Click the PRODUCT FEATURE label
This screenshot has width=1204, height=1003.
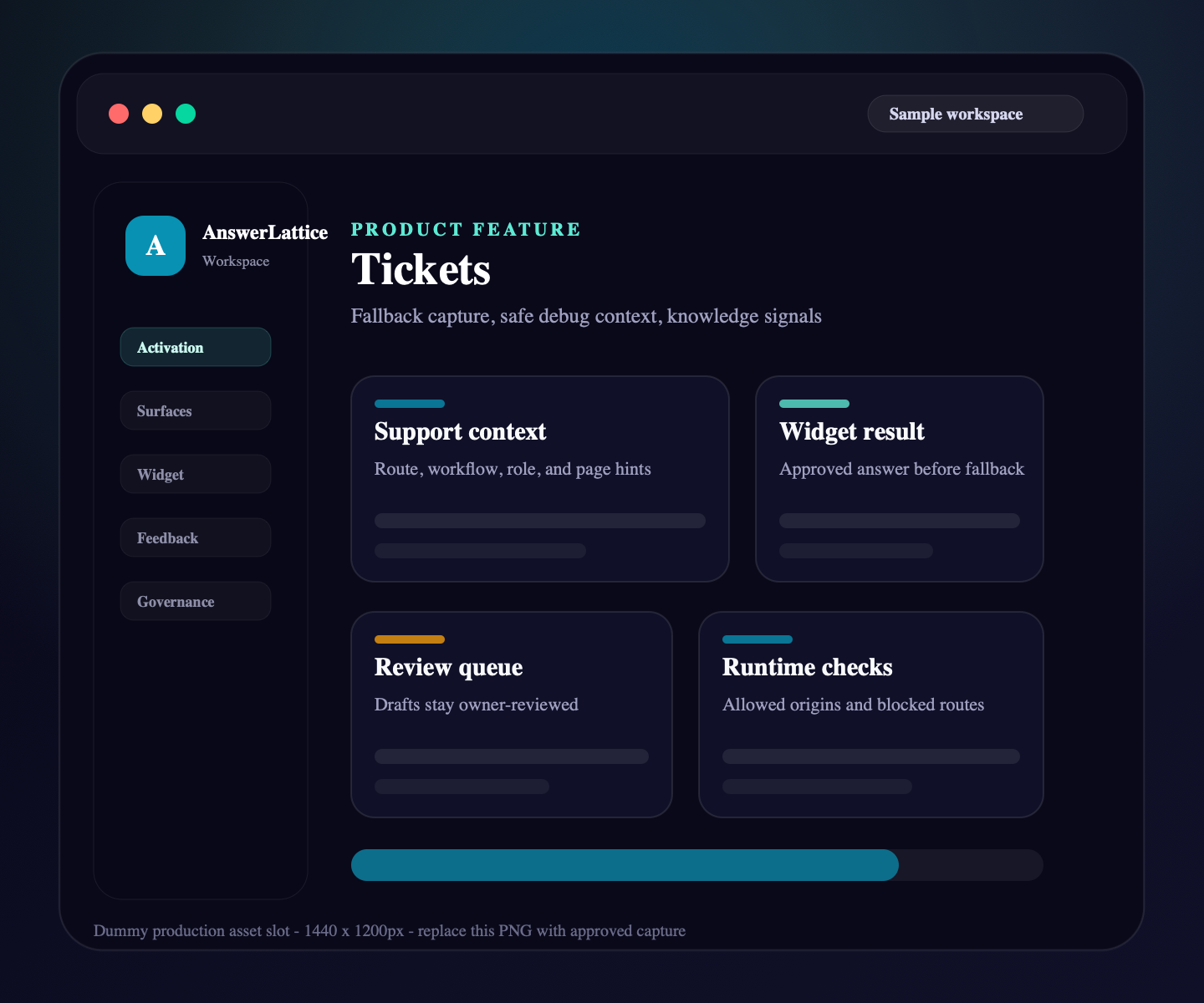coord(466,229)
